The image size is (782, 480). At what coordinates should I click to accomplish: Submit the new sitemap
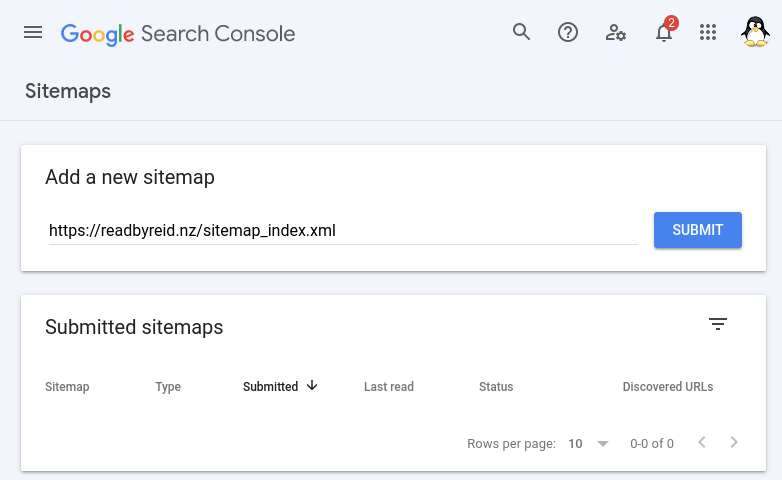point(698,230)
